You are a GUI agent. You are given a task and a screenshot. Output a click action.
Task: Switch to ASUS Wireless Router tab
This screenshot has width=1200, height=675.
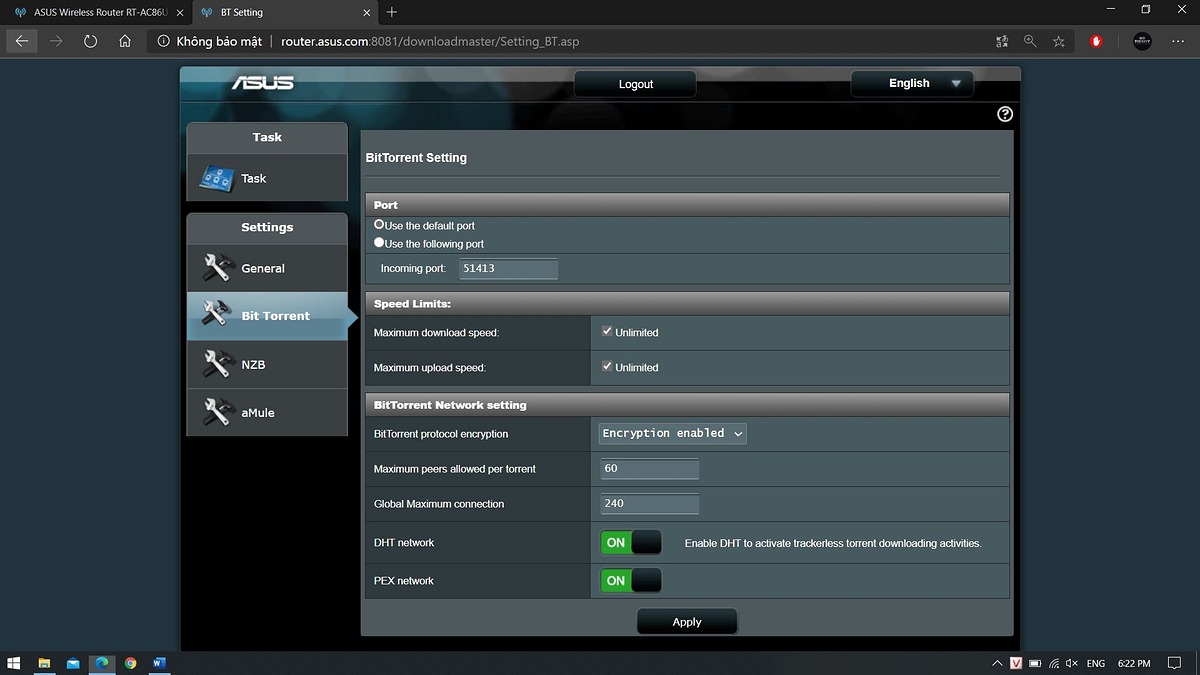[x=97, y=12]
